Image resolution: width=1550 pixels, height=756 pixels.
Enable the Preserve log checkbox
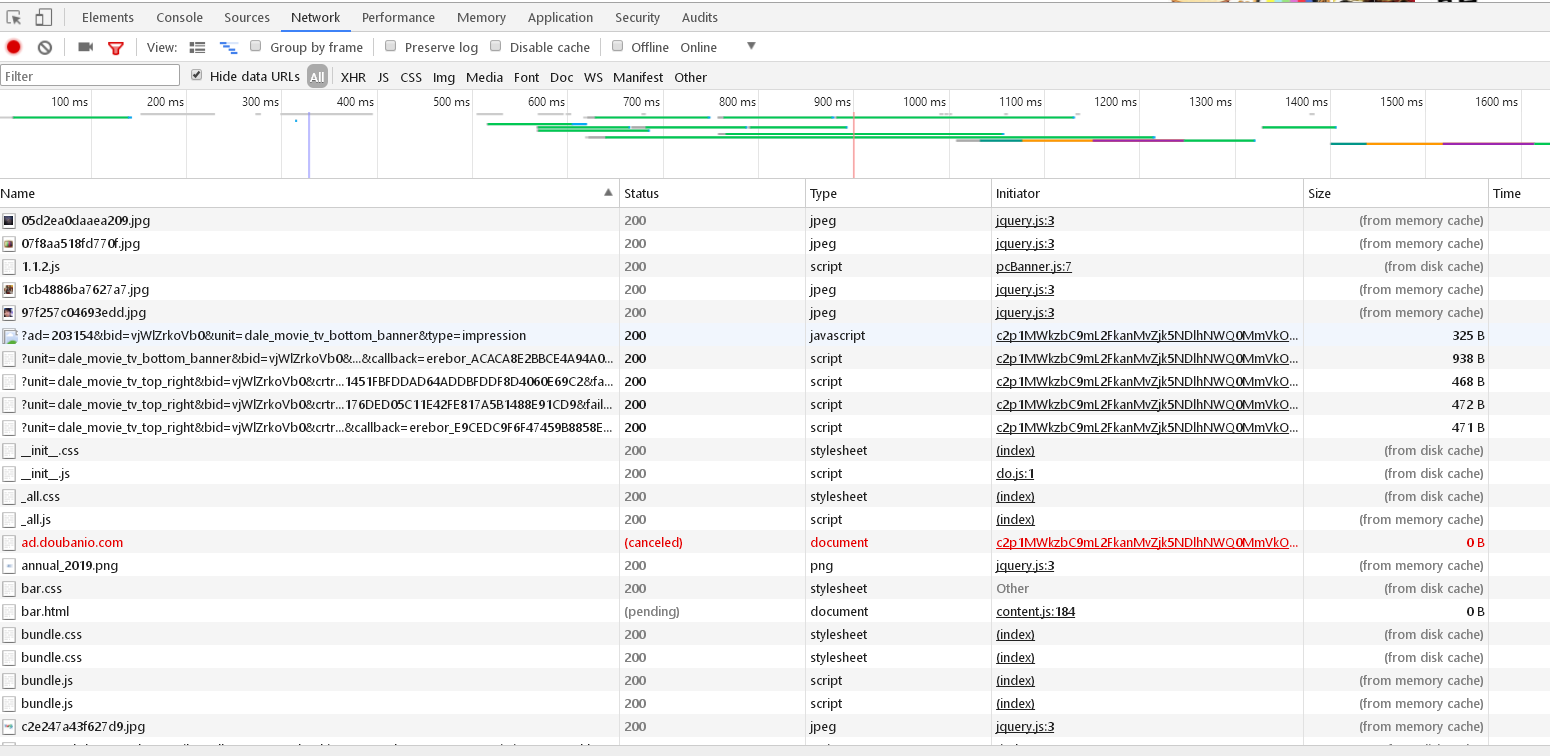click(x=391, y=47)
